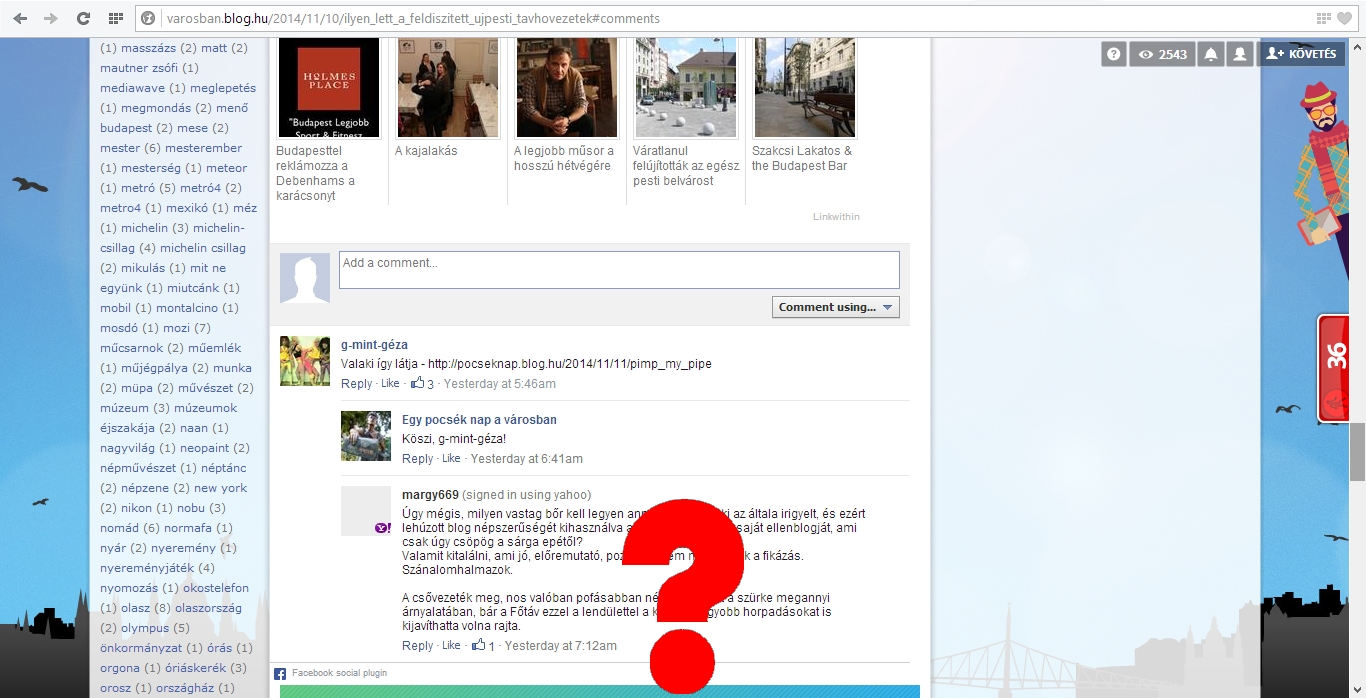Open the new york tag
1366x698 pixels.
coord(220,488)
